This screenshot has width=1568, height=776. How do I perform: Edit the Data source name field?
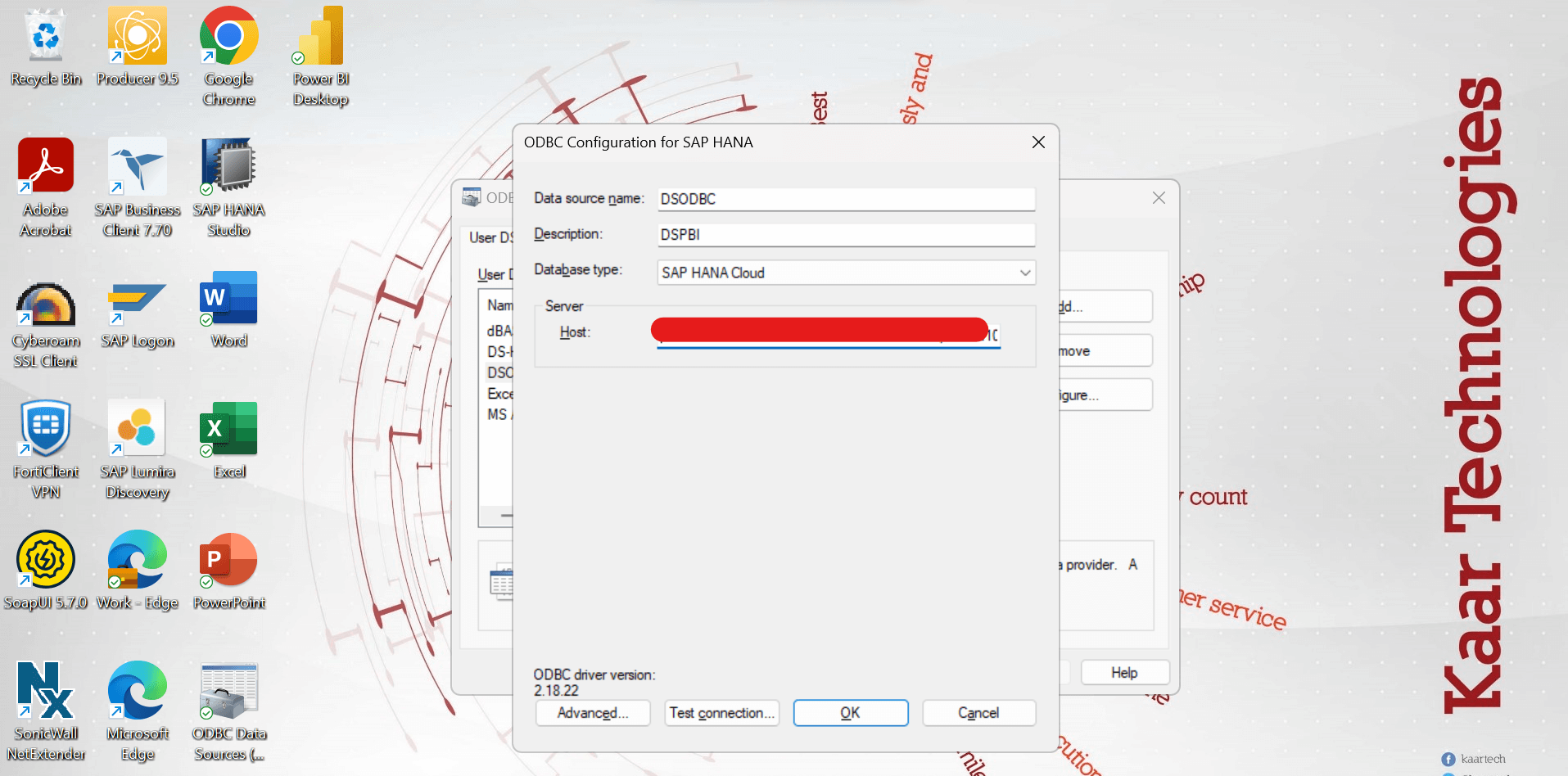click(845, 199)
